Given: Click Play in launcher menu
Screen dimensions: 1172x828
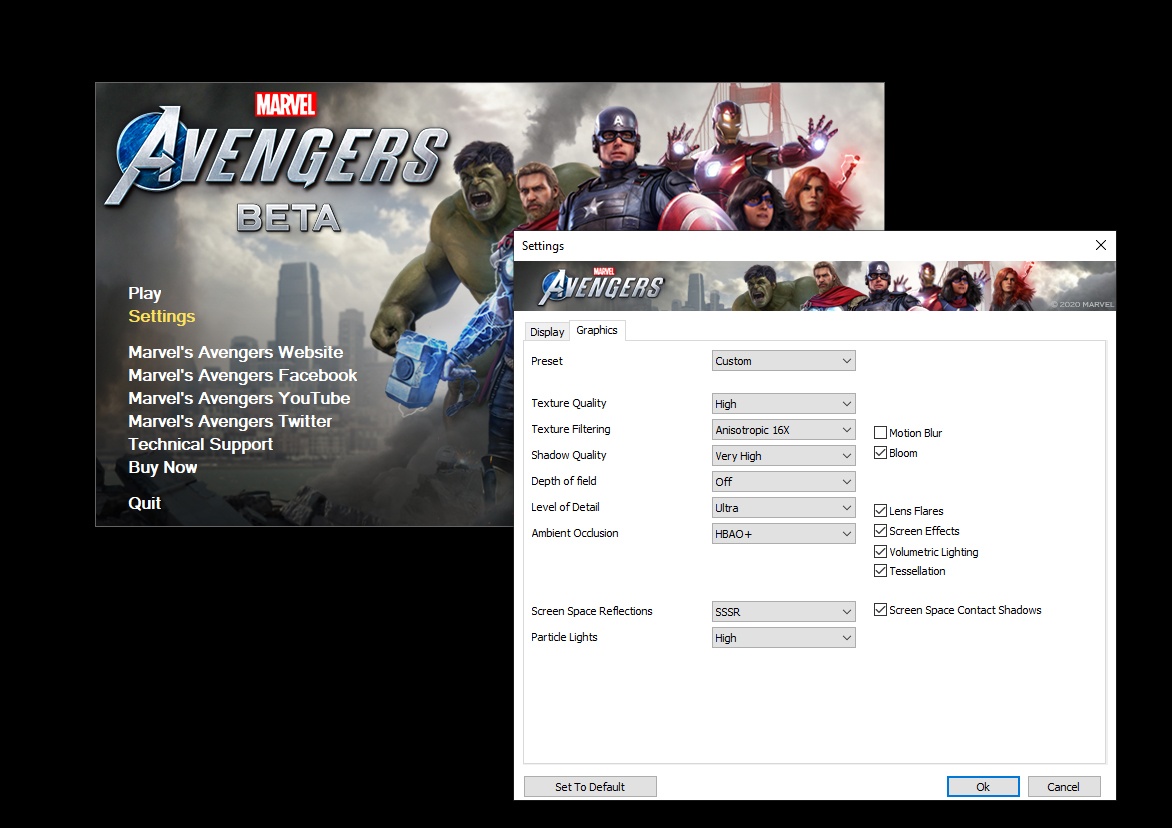Looking at the screenshot, I should pos(145,293).
